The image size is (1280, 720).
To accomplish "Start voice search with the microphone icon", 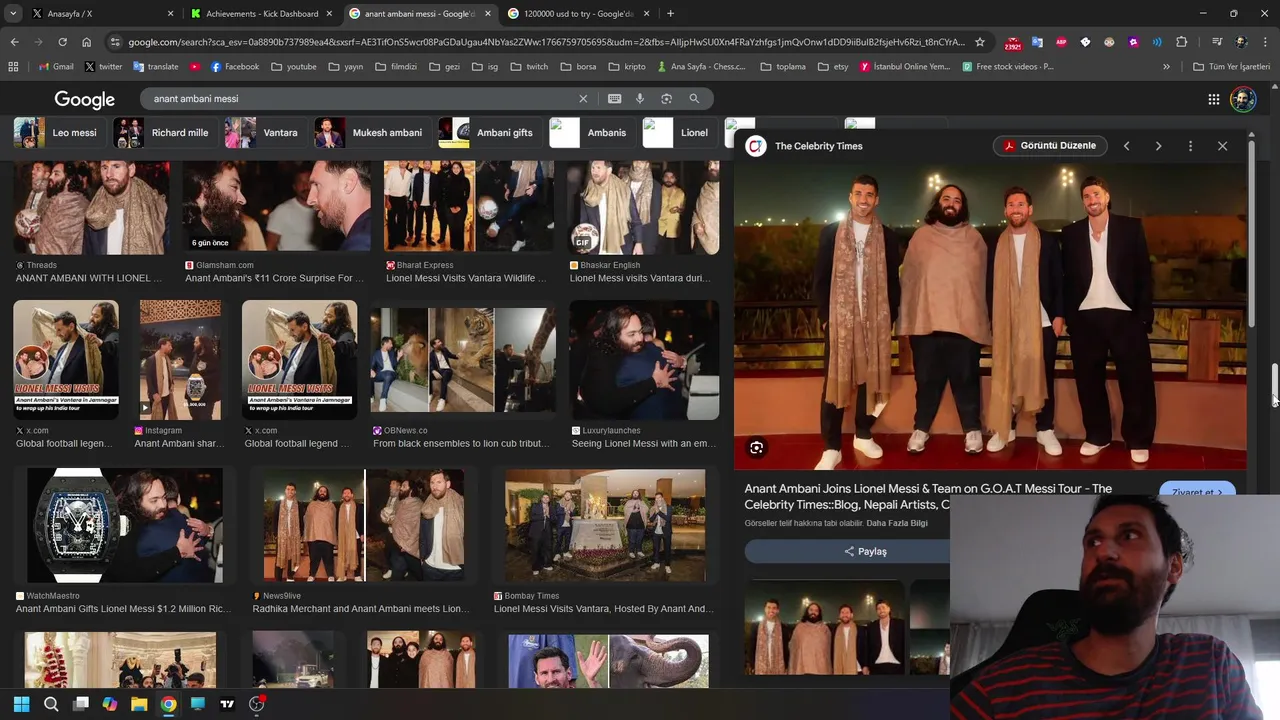I will click(x=640, y=99).
